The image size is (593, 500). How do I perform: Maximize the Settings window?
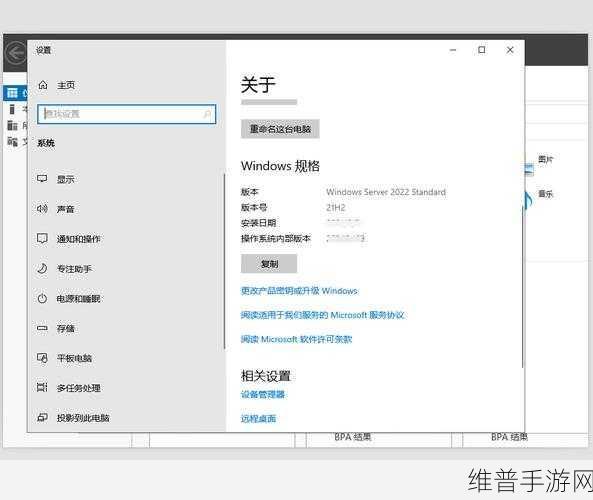click(x=482, y=50)
